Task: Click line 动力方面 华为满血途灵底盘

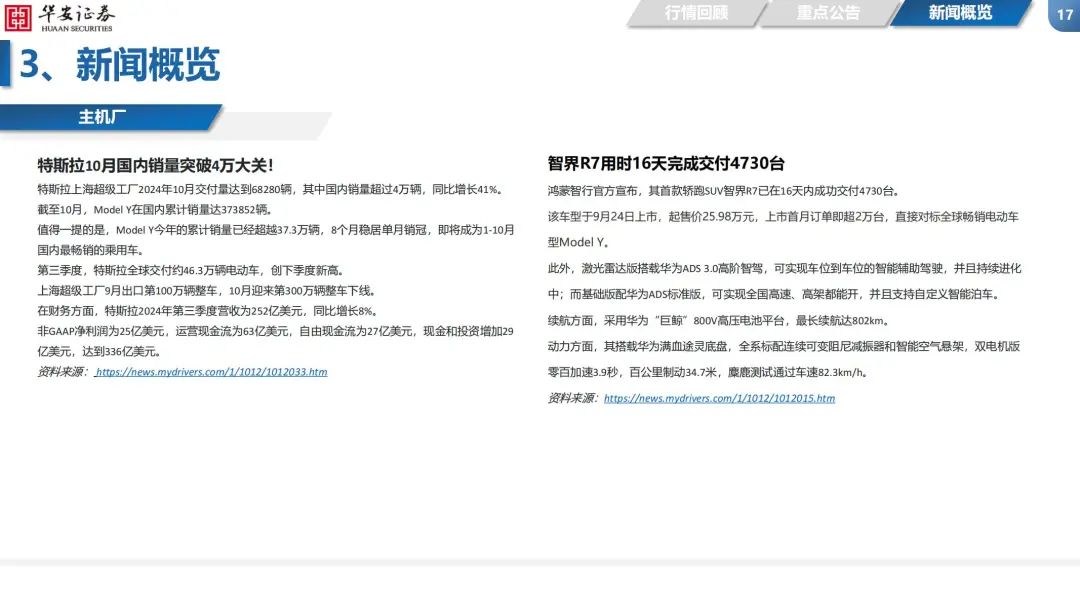Action: click(784, 346)
